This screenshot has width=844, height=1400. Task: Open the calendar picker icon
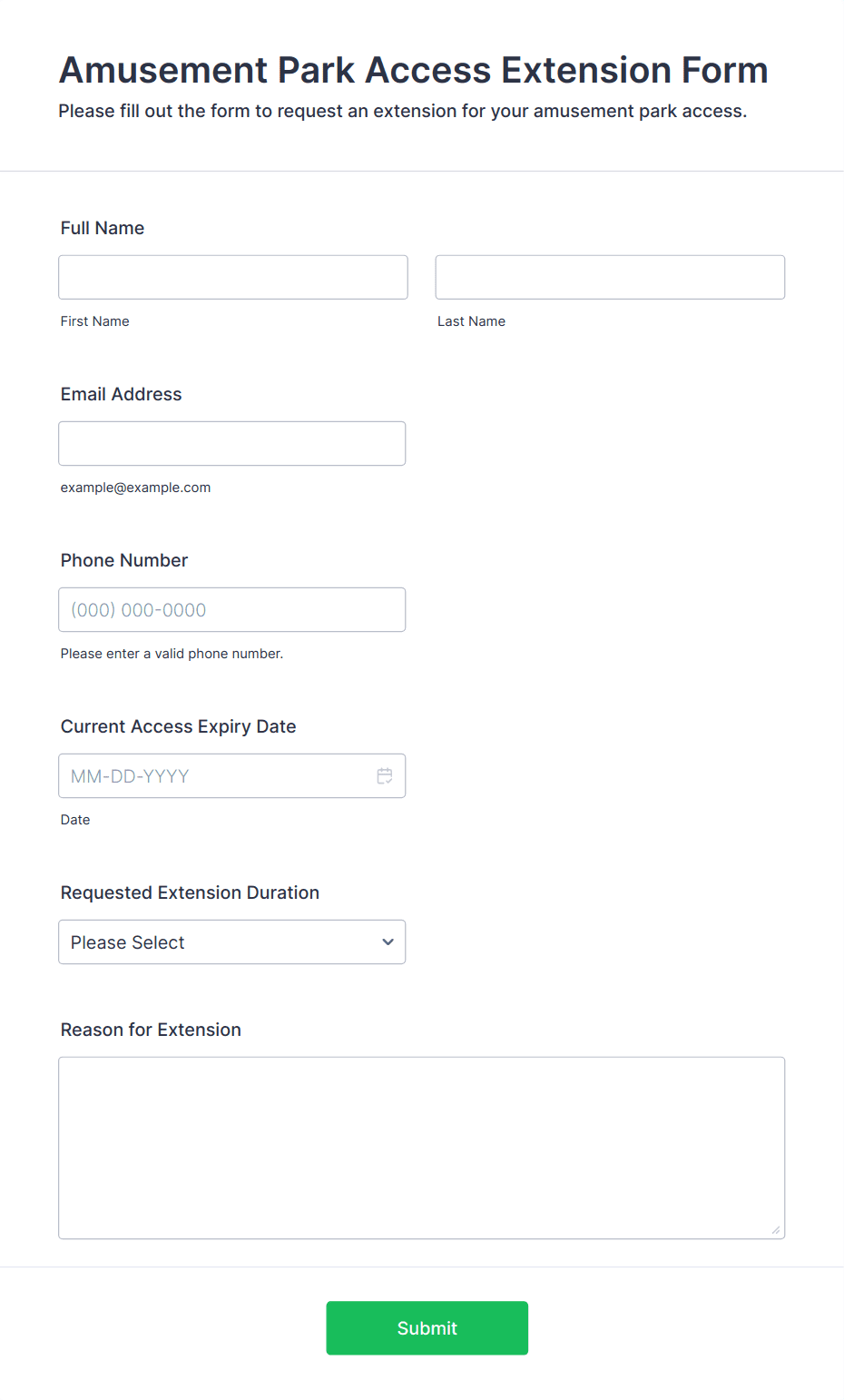[x=385, y=776]
